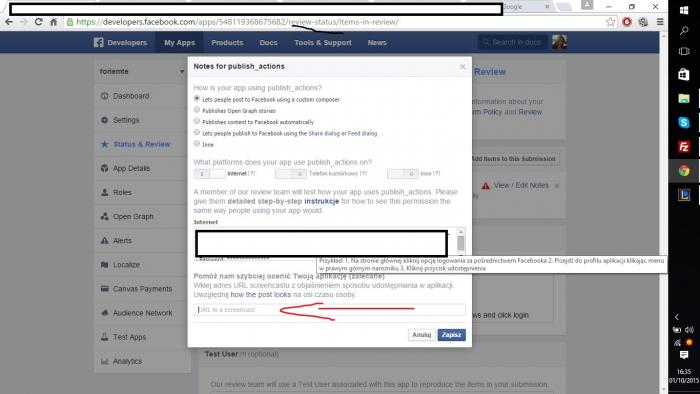Open Chrome hamburger menu icon
The image size is (700, 394).
point(660,22)
